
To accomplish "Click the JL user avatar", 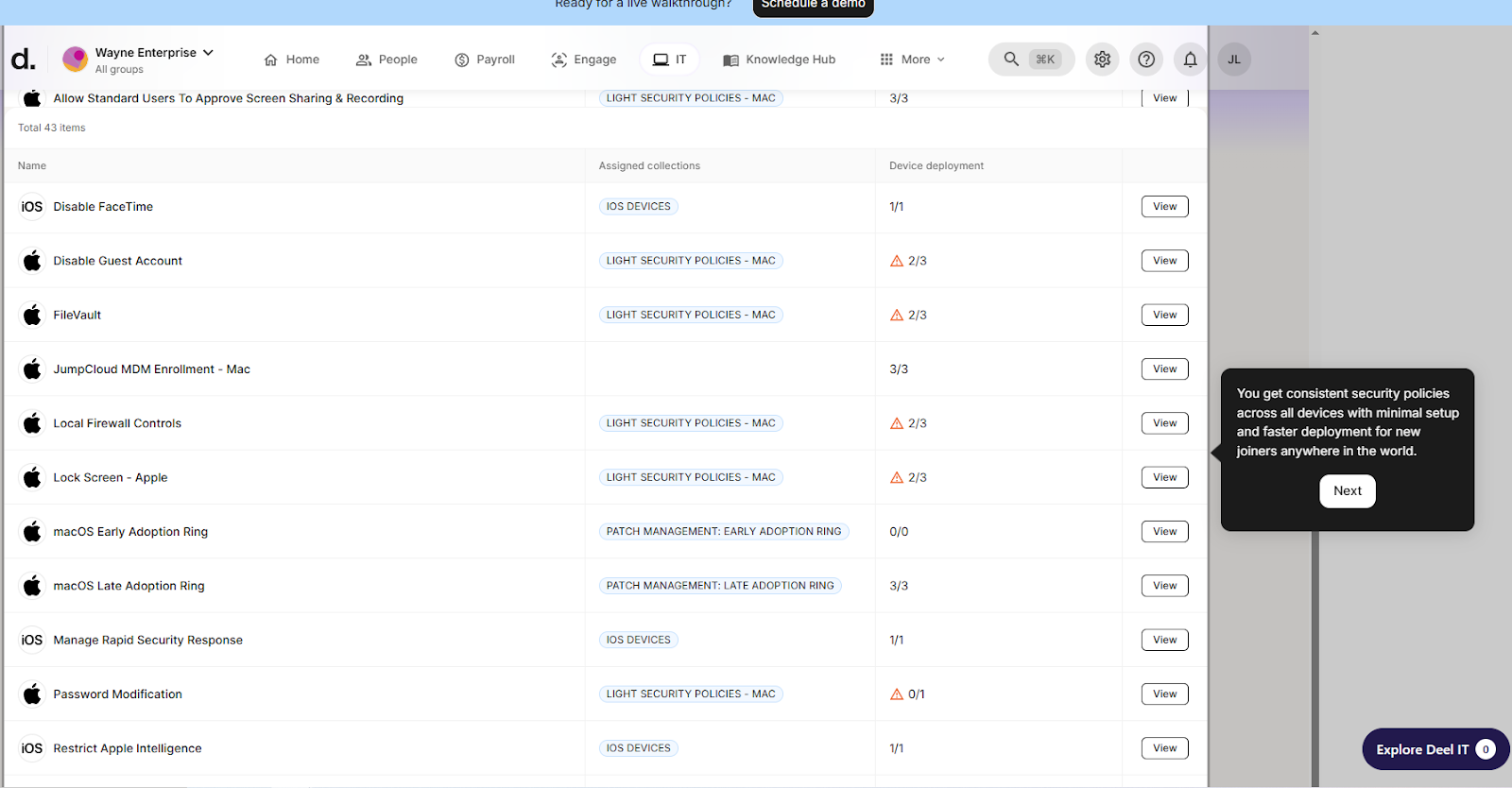I will 1234,60.
